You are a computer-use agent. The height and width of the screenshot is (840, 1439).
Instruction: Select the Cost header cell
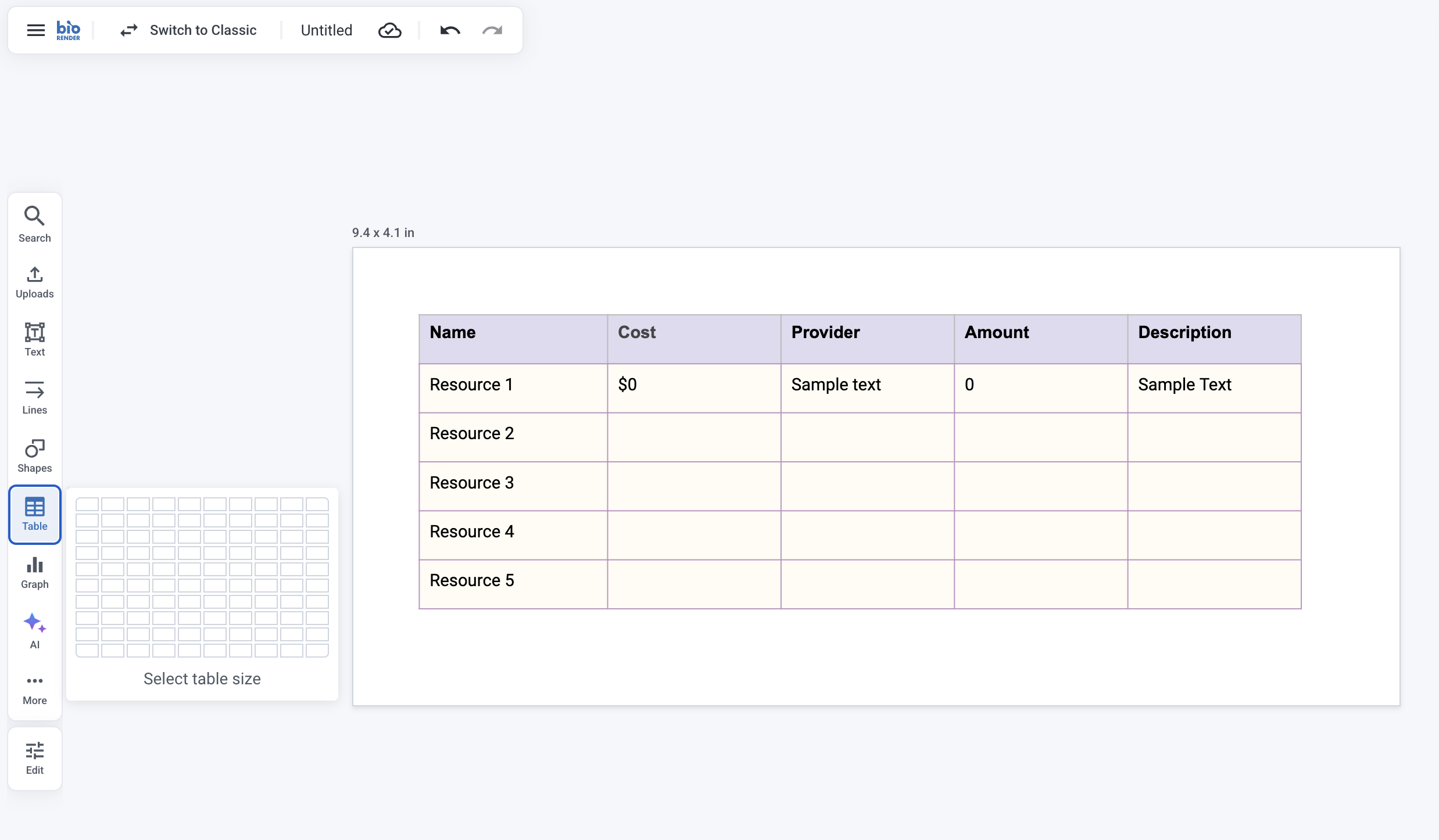click(694, 339)
